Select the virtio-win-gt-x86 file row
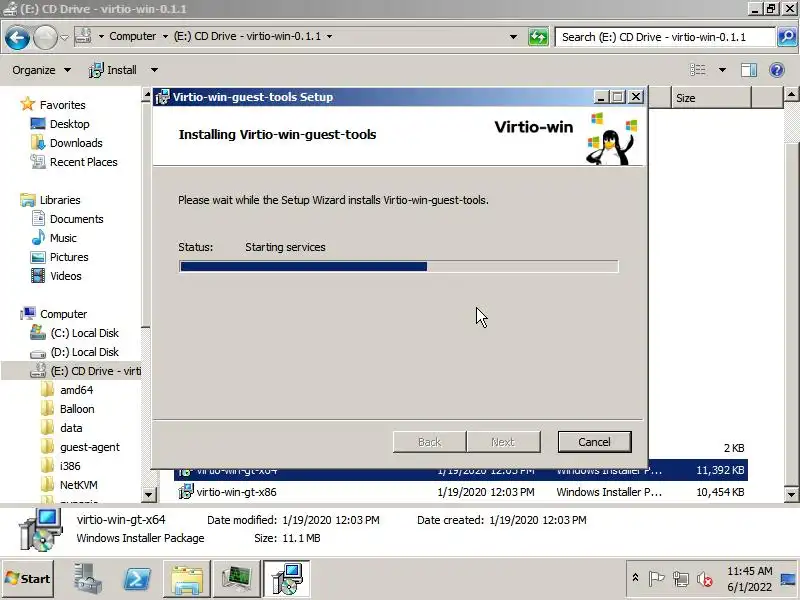800x600 pixels. (x=461, y=492)
